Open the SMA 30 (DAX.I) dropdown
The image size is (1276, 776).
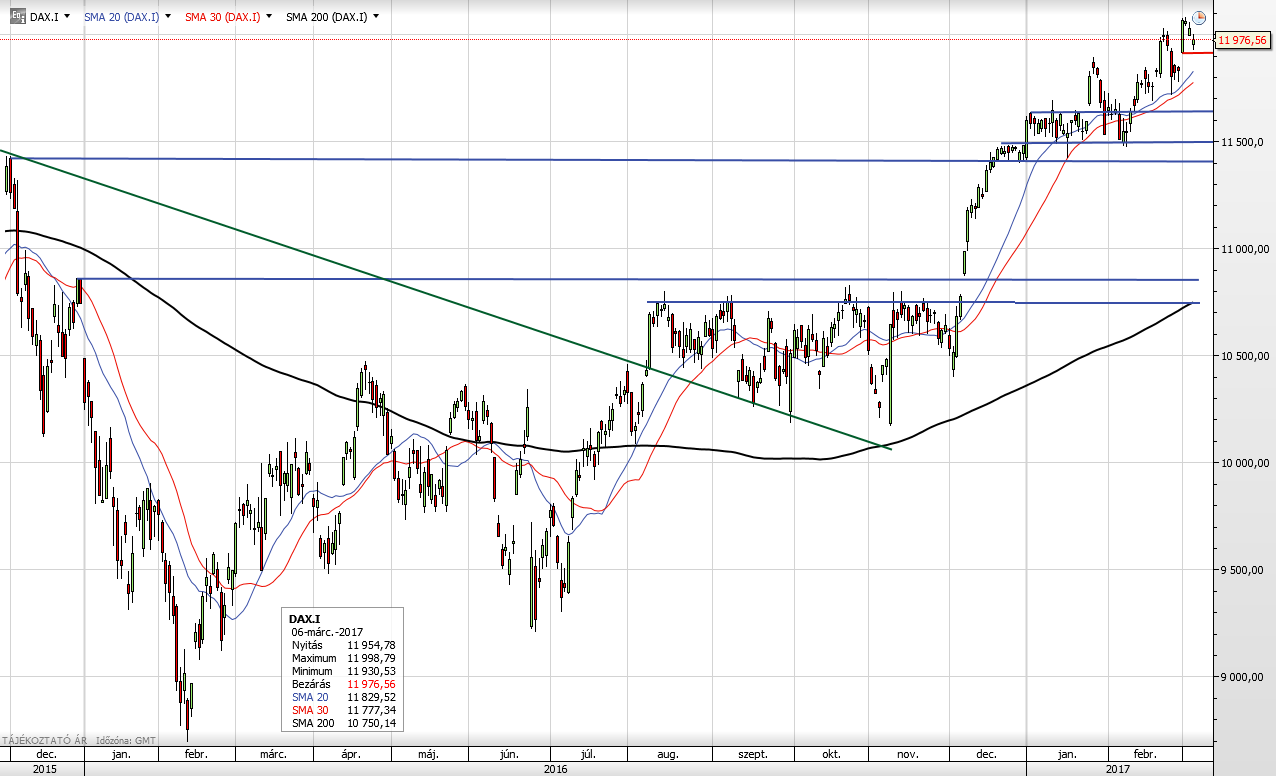268,16
